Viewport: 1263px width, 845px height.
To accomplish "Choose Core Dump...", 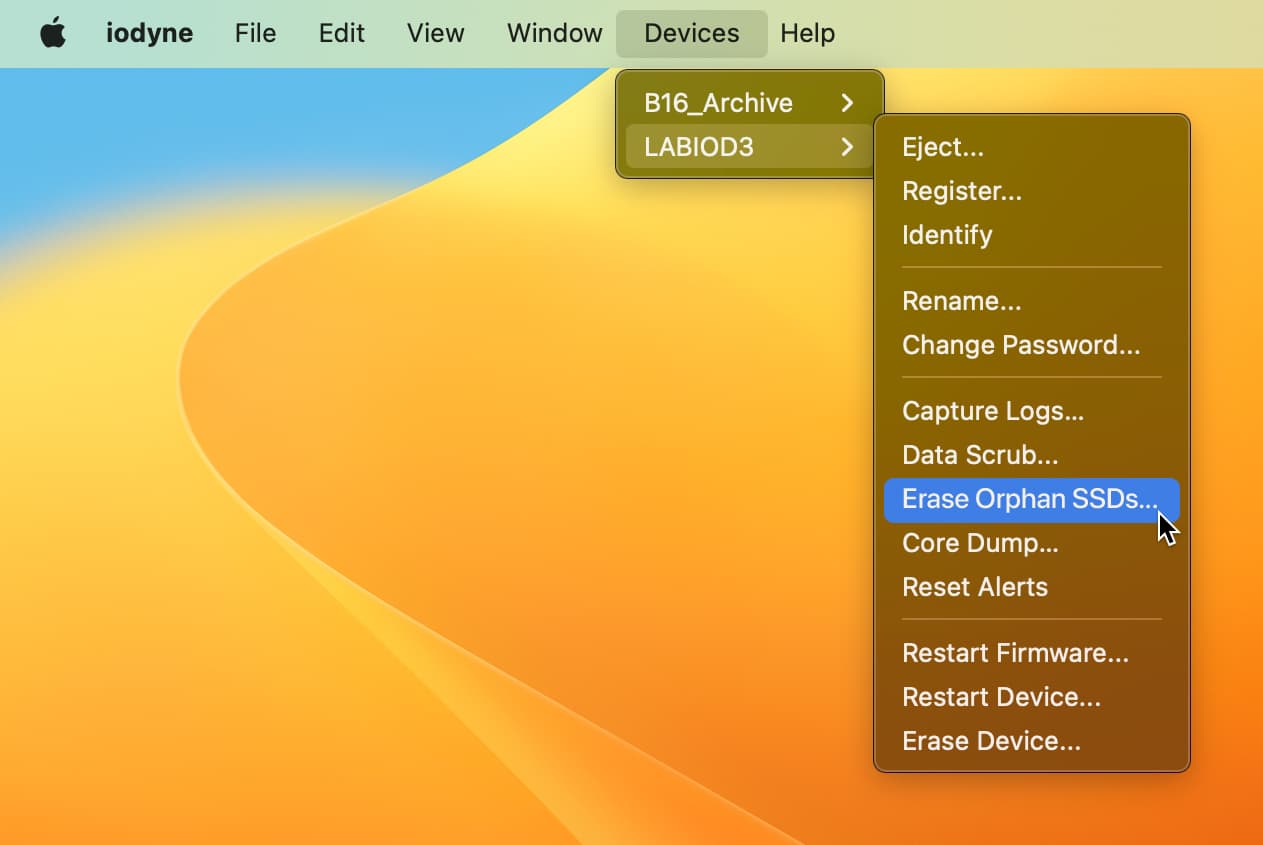I will (x=1032, y=543).
